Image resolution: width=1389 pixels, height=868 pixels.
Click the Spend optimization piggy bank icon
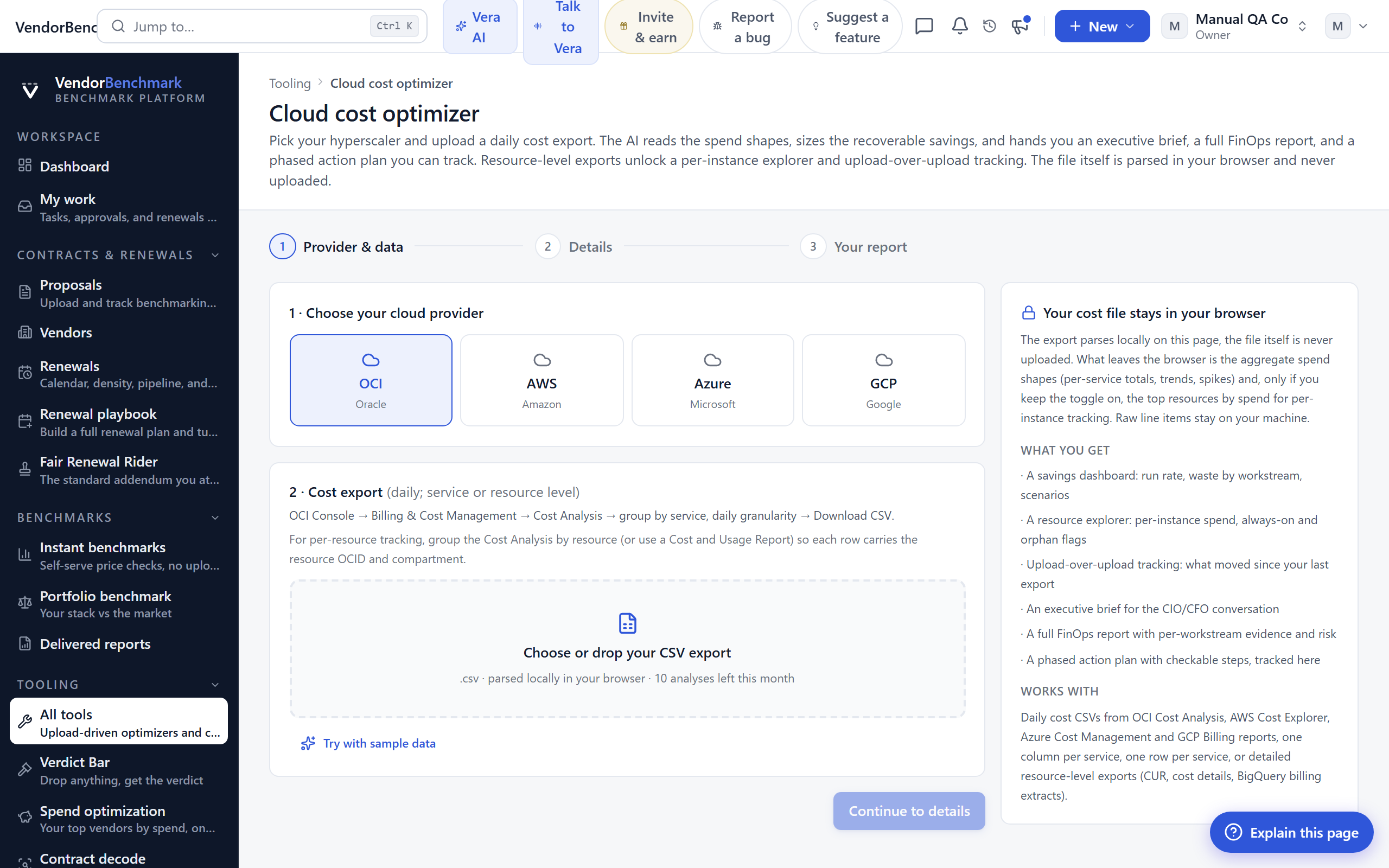pos(24,818)
